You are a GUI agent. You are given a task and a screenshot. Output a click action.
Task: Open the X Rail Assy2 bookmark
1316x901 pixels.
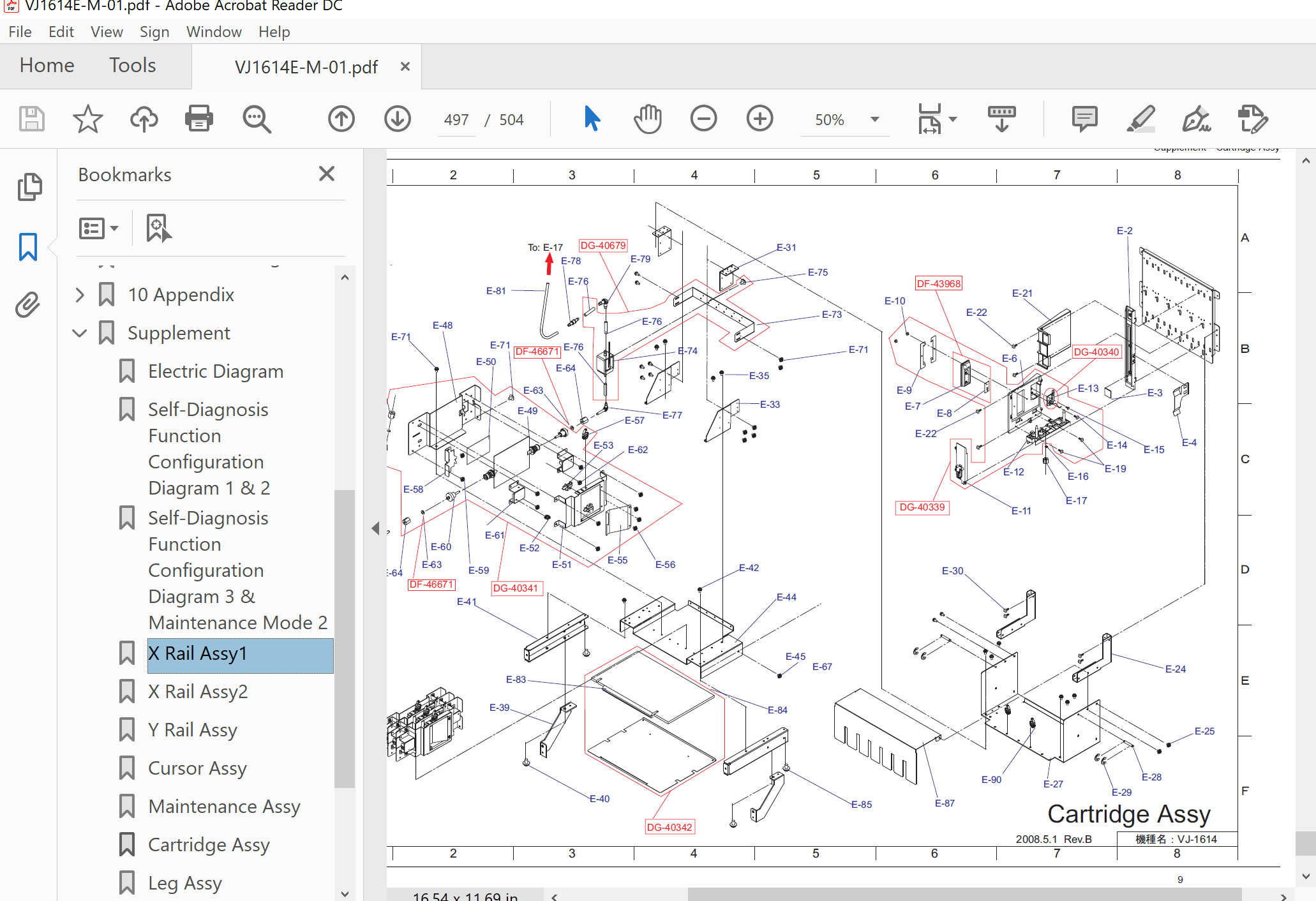(198, 692)
